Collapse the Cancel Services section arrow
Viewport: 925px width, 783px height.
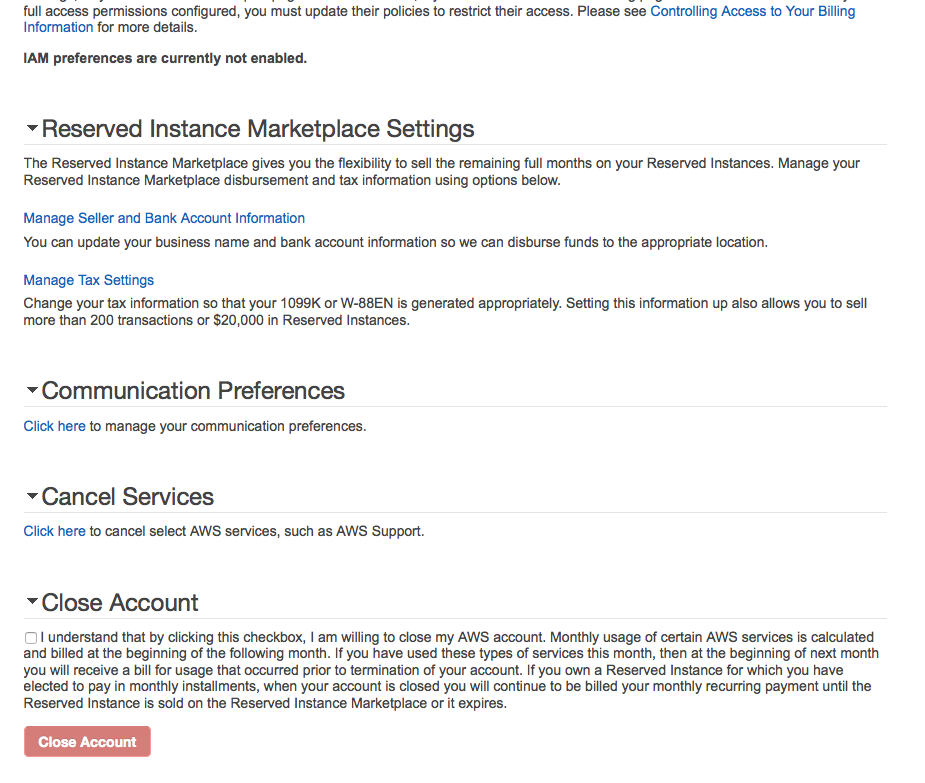[x=32, y=496]
